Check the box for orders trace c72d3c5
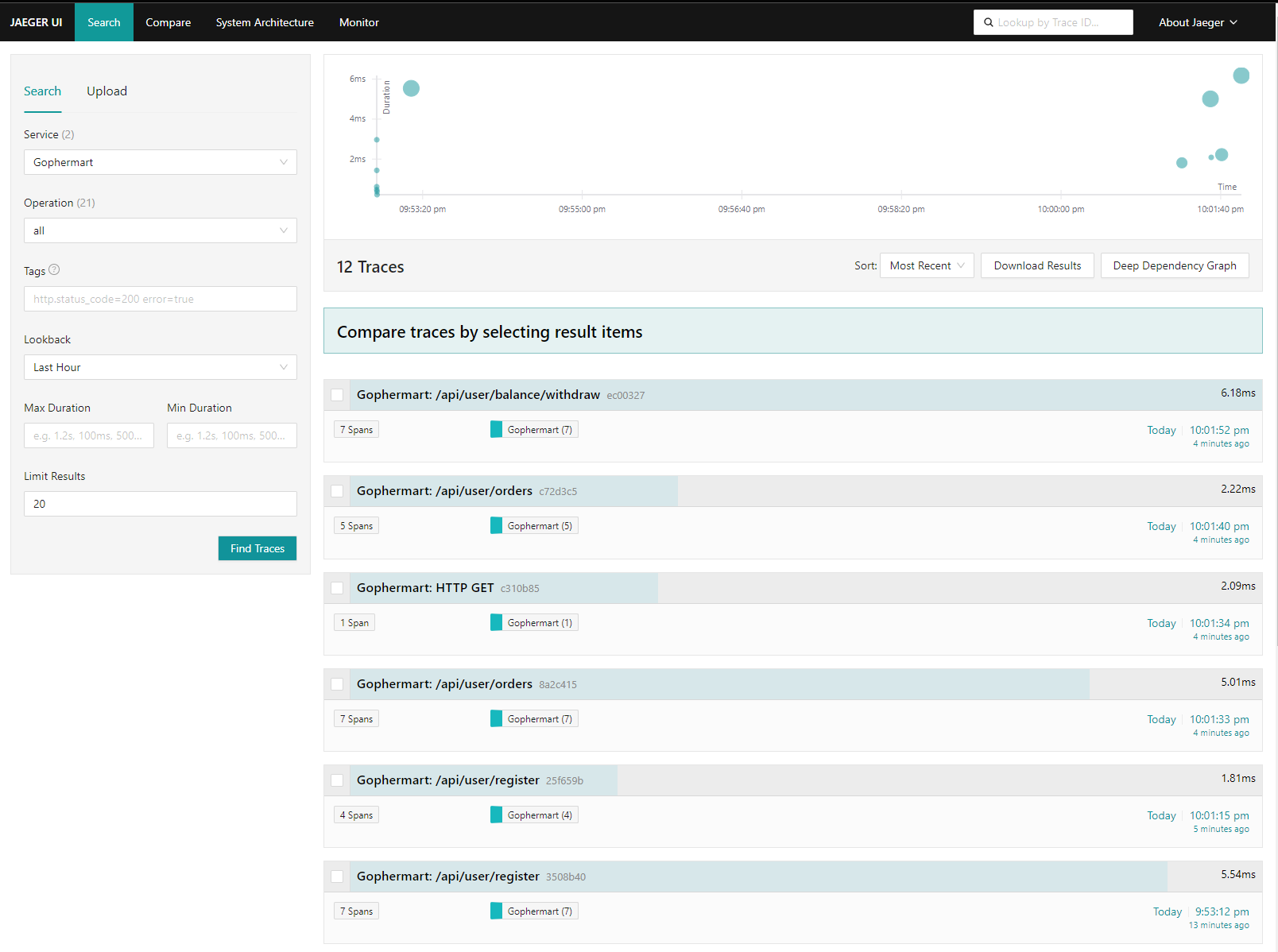Viewport: 1278px width, 952px height. pos(337,491)
